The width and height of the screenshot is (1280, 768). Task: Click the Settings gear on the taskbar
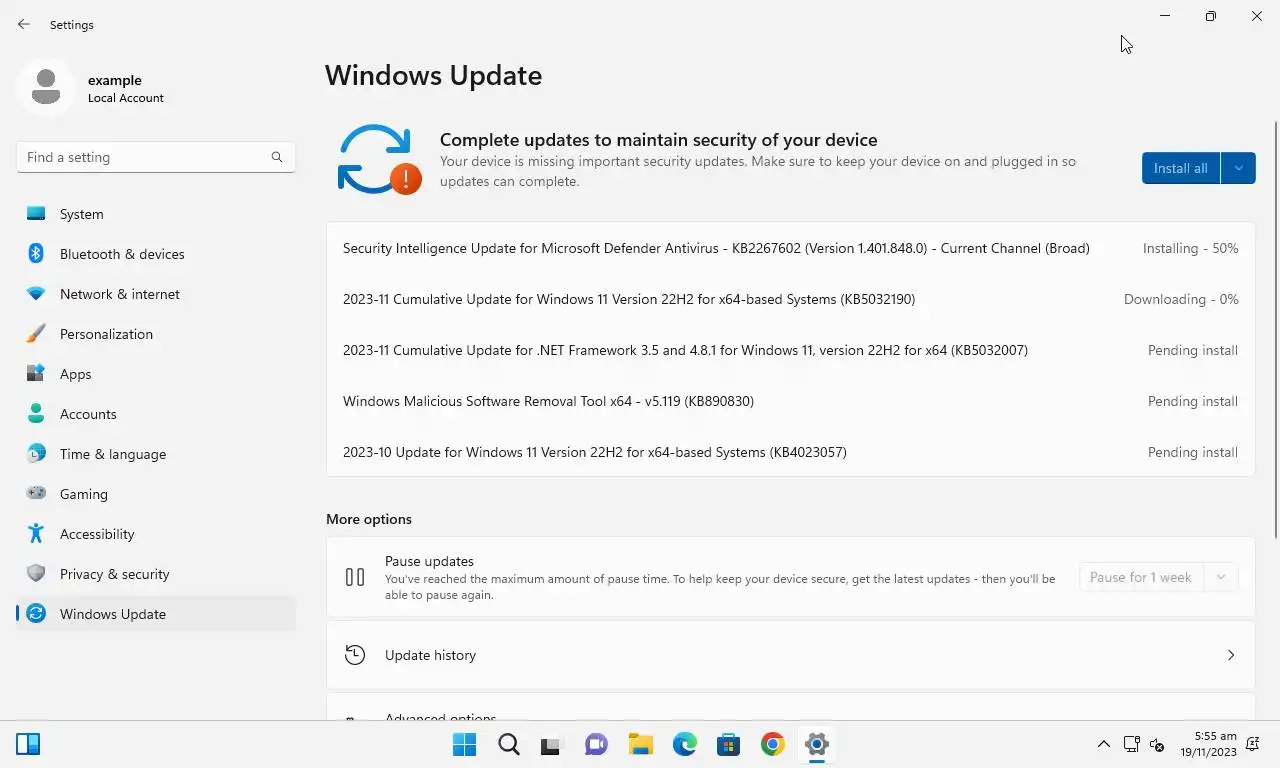click(x=817, y=744)
